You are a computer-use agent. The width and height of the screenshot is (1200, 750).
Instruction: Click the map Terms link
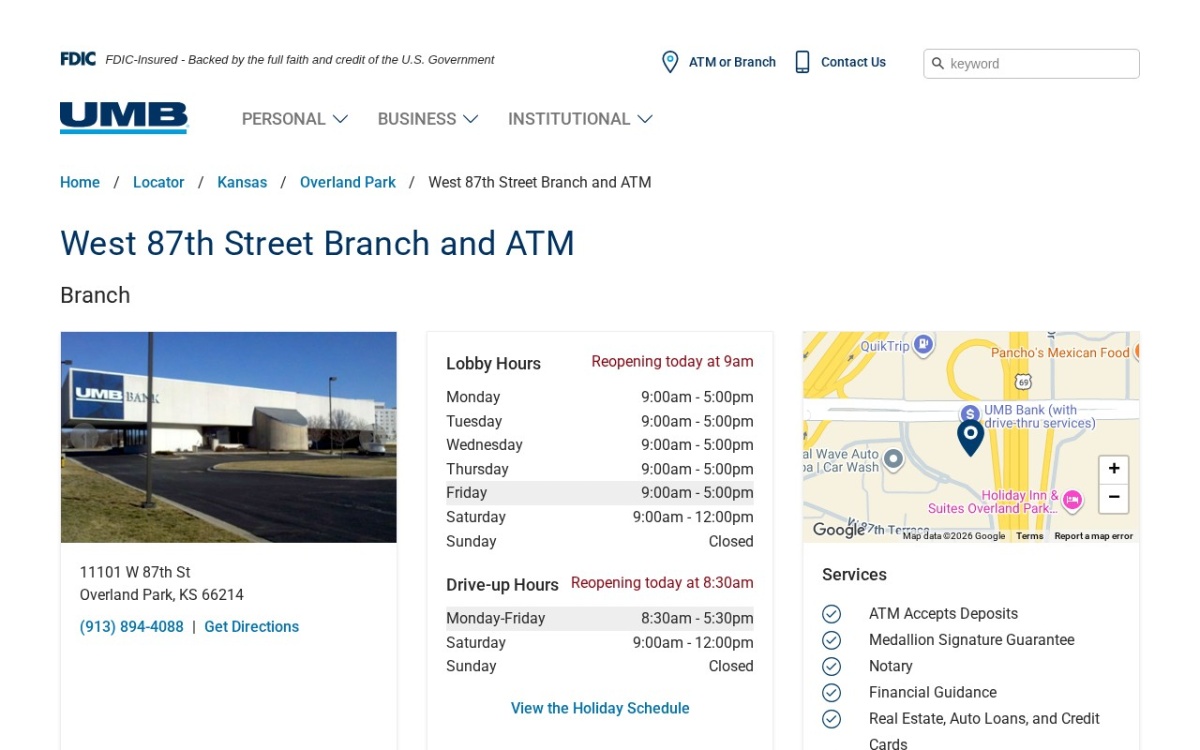point(1029,536)
